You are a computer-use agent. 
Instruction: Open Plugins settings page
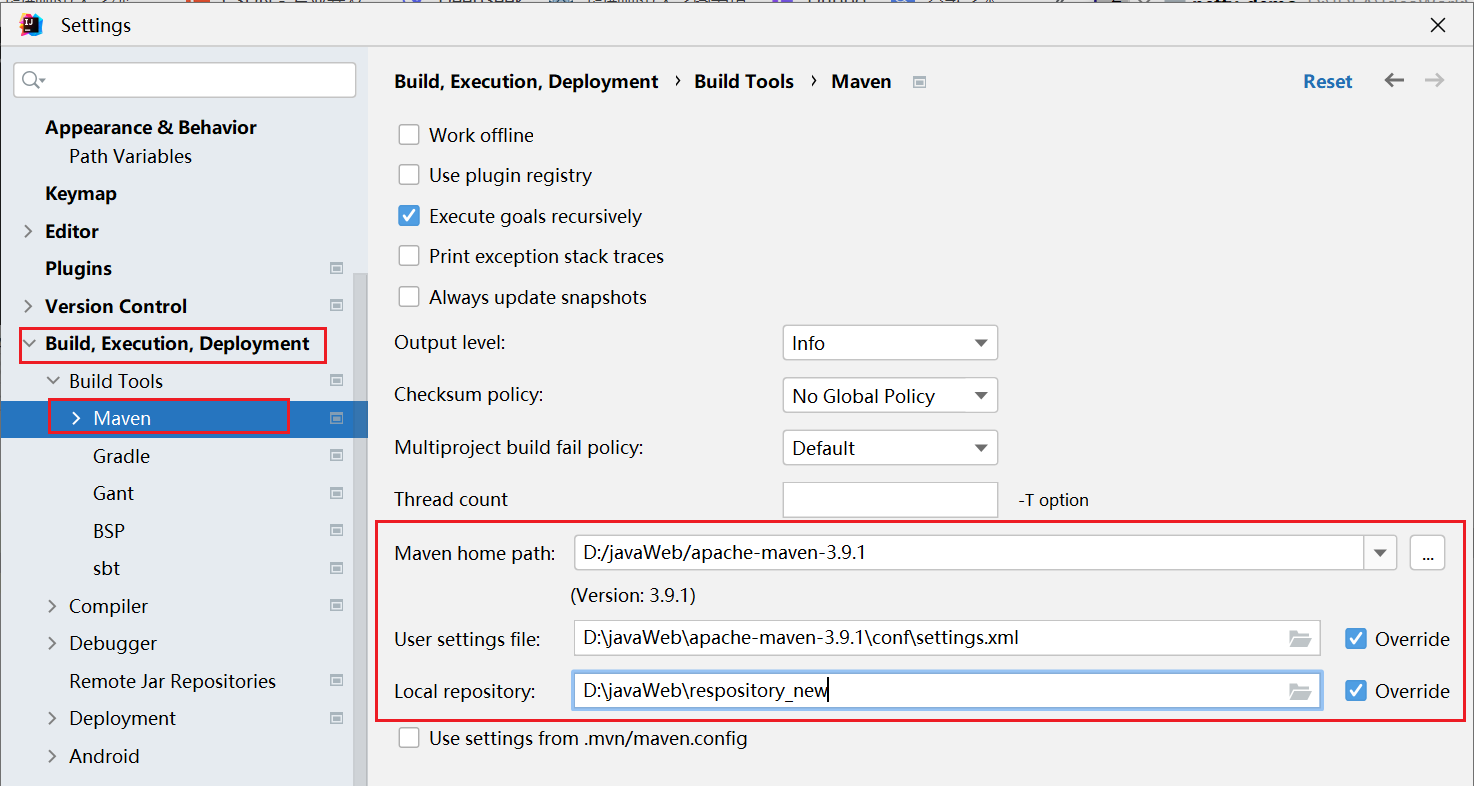click(78, 268)
